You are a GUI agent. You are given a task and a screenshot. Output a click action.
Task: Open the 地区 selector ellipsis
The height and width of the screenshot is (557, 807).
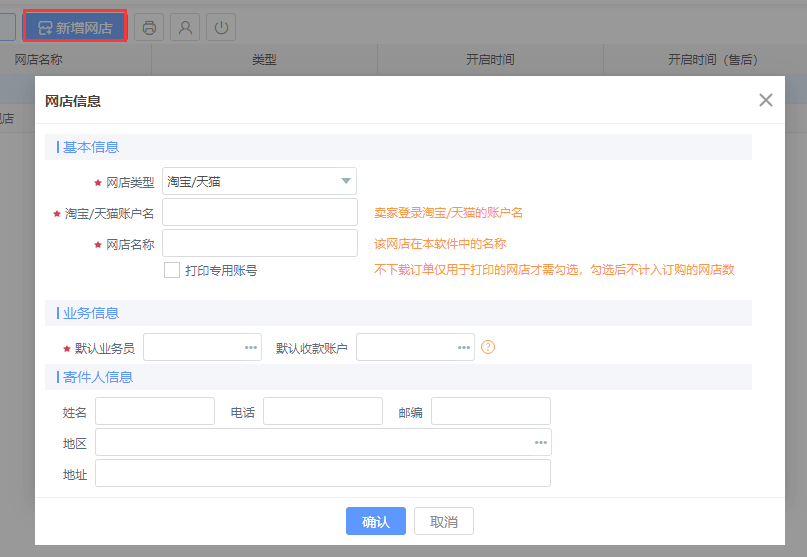540,442
